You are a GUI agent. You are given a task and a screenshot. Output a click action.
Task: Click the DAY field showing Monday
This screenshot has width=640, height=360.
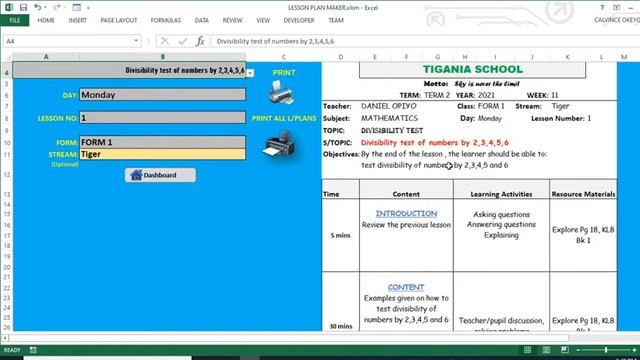pyautogui.click(x=162, y=95)
